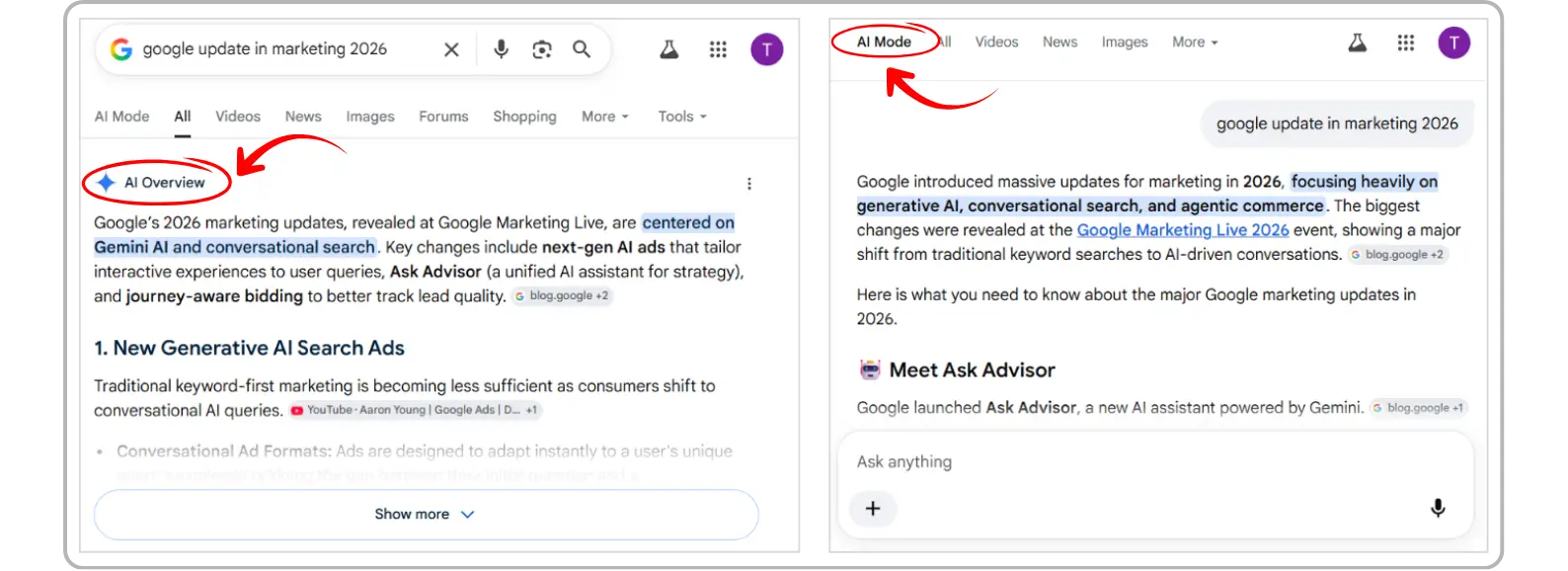
Task: Open blog.google +2 source chip in AI Mode
Action: click(1397, 255)
